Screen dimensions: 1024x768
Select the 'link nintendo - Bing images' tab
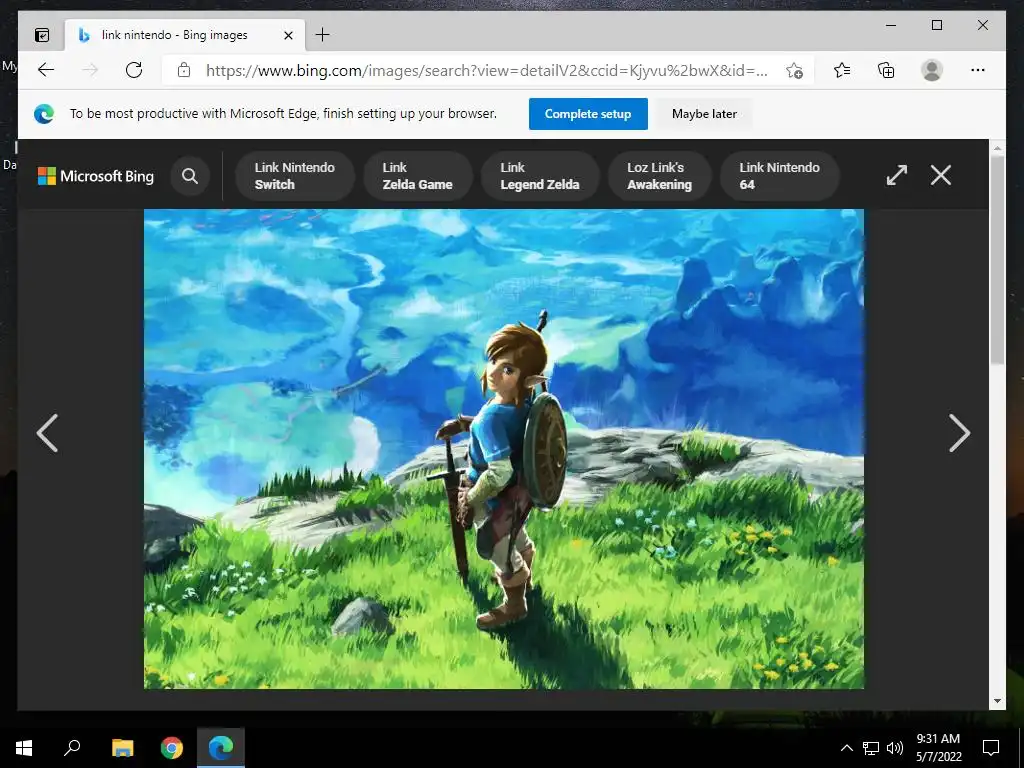[185, 35]
